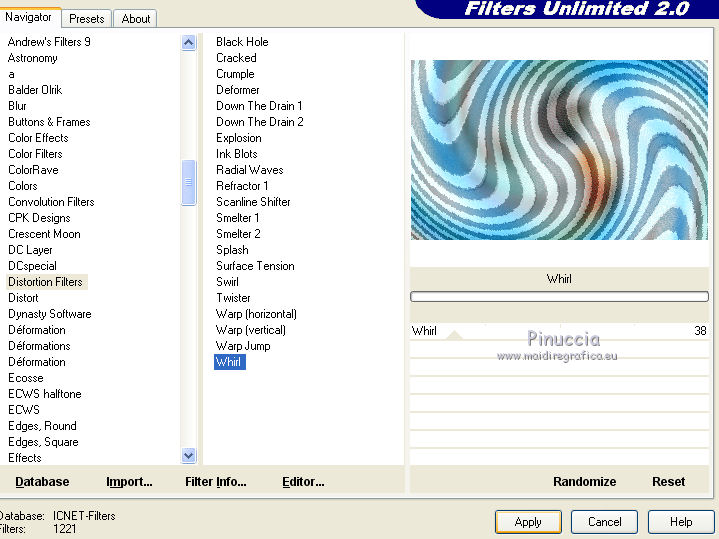Grab the category list scrollbar thumb
Screen dimensions: 719x539
pyautogui.click(x=188, y=182)
